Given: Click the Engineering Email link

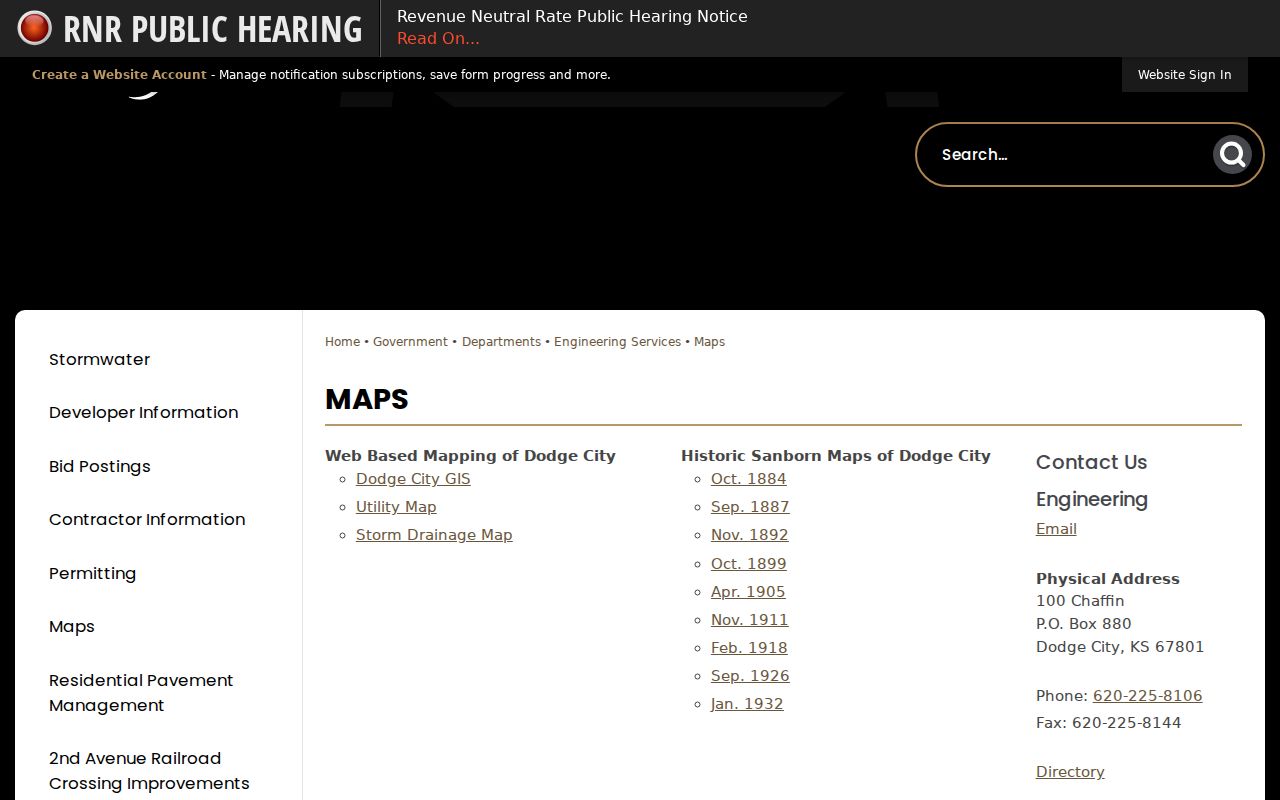Looking at the screenshot, I should pos(1056,529).
